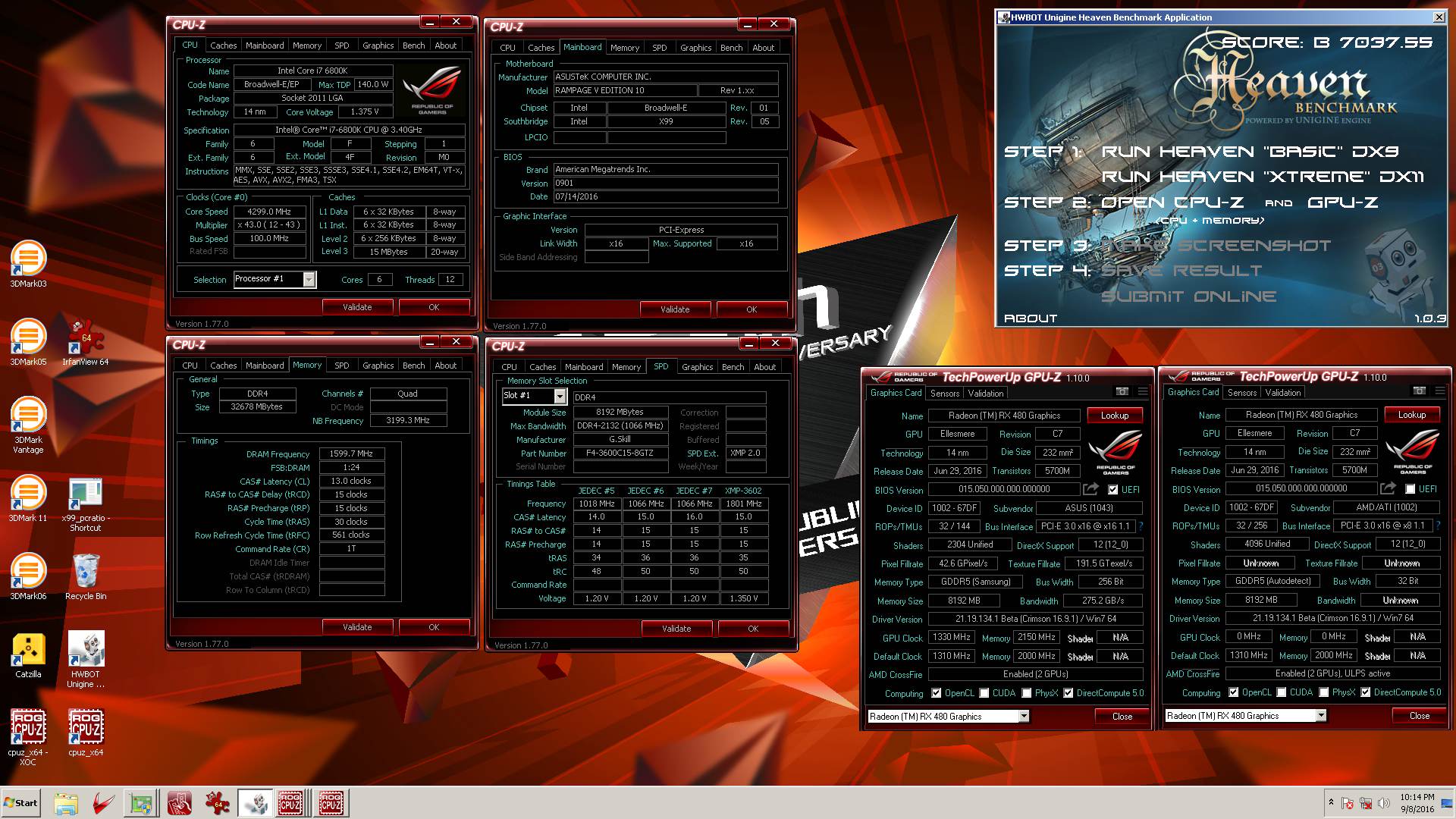Click OK in the CPU-Z SPD window
Screen dimensions: 1456x819
pyautogui.click(x=753, y=629)
